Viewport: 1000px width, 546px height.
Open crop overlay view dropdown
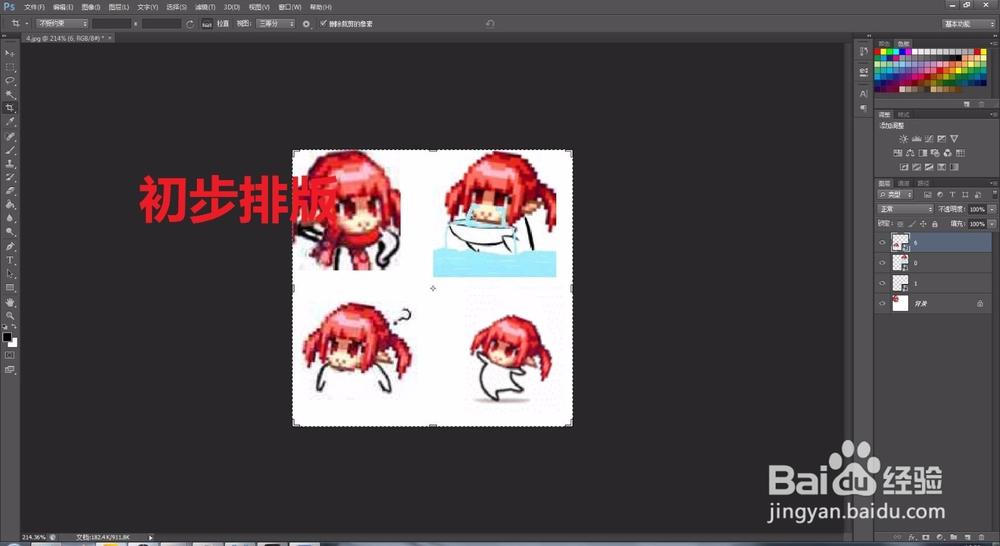[276, 24]
